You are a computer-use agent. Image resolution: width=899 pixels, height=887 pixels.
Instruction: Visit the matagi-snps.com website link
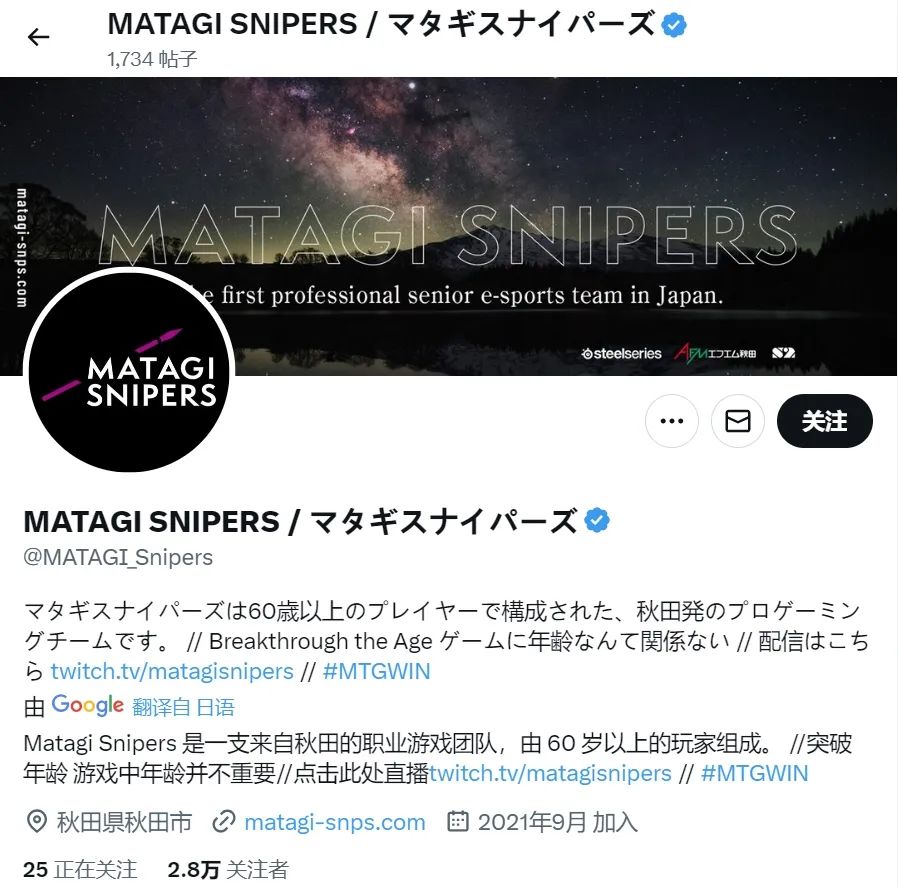335,822
